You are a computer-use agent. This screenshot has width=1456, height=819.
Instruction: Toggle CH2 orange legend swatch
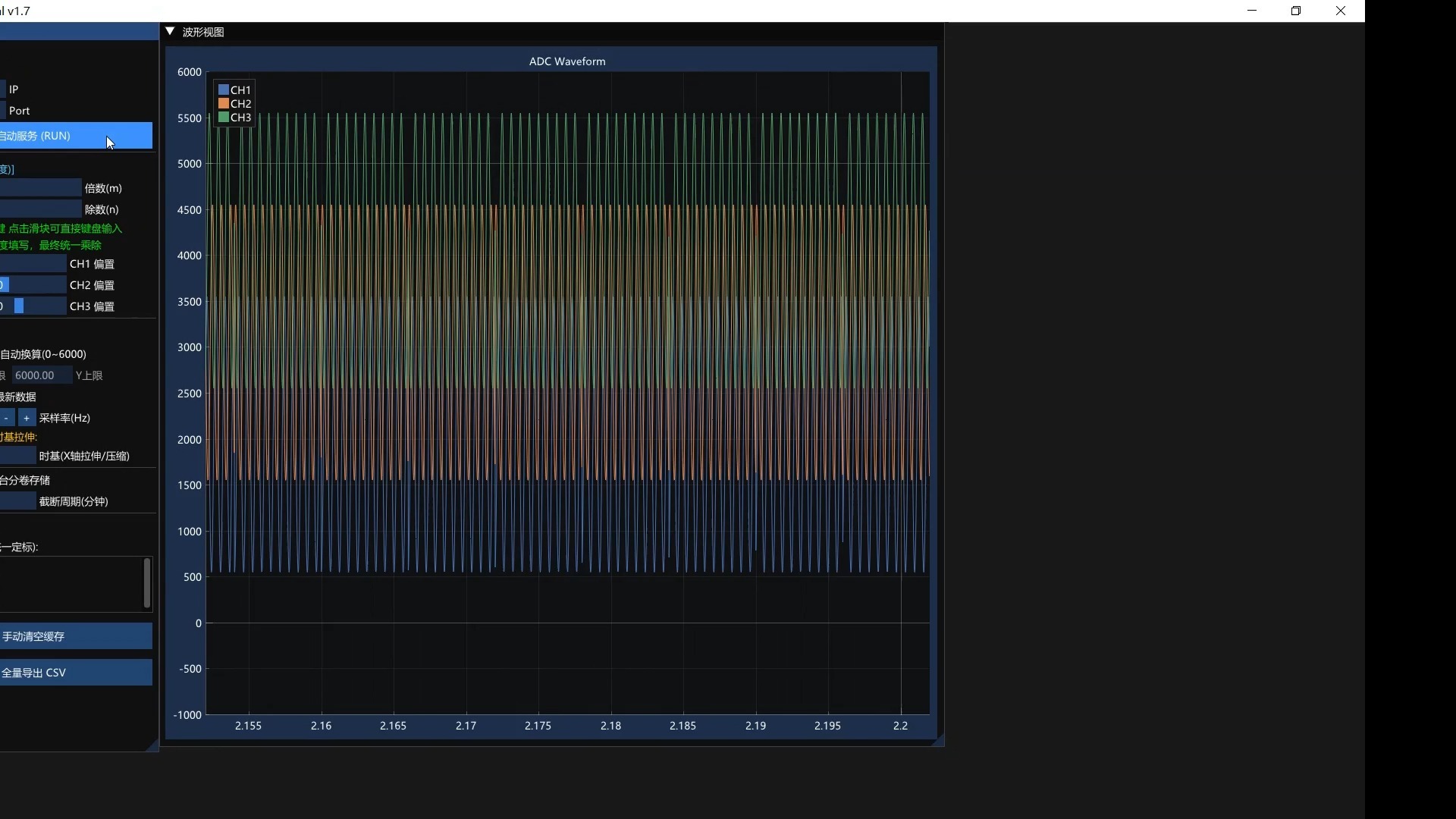pyautogui.click(x=224, y=103)
